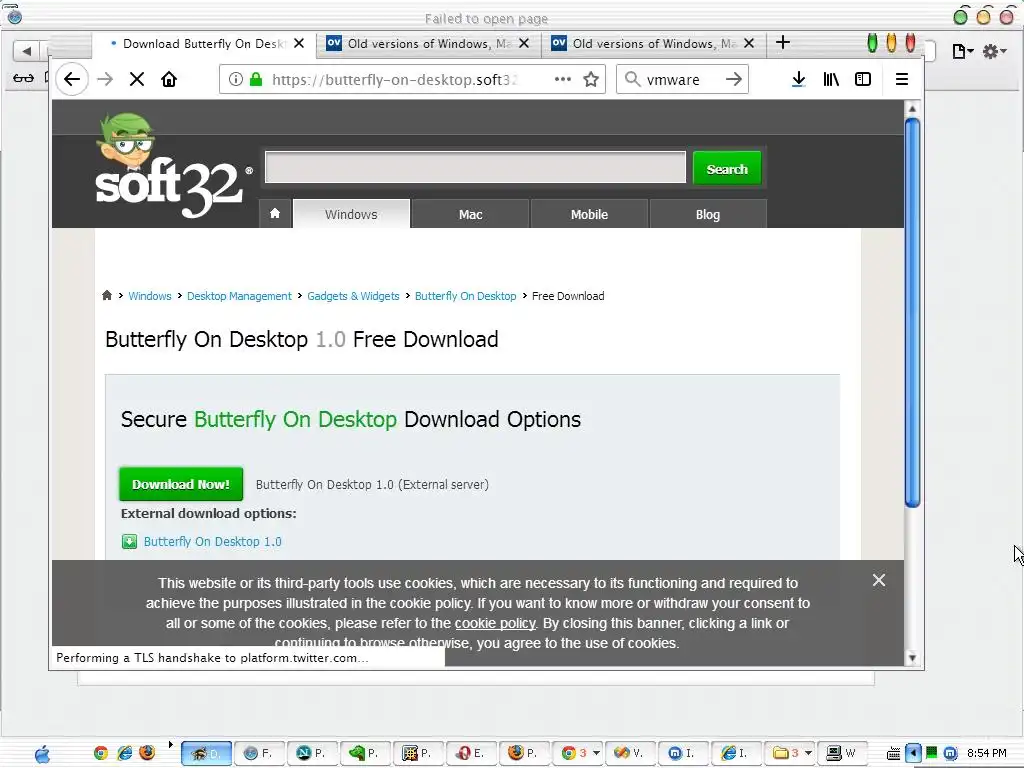Click the green Download Now! button
This screenshot has width=1024, height=768.
(181, 484)
